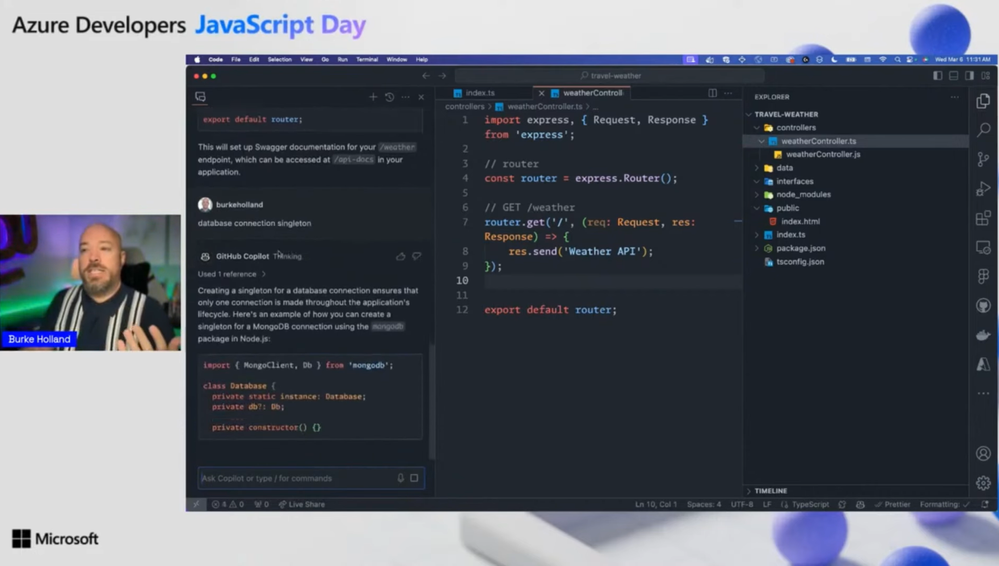Click Spaces: 4 indentation setting
The image size is (999, 566).
tap(704, 504)
